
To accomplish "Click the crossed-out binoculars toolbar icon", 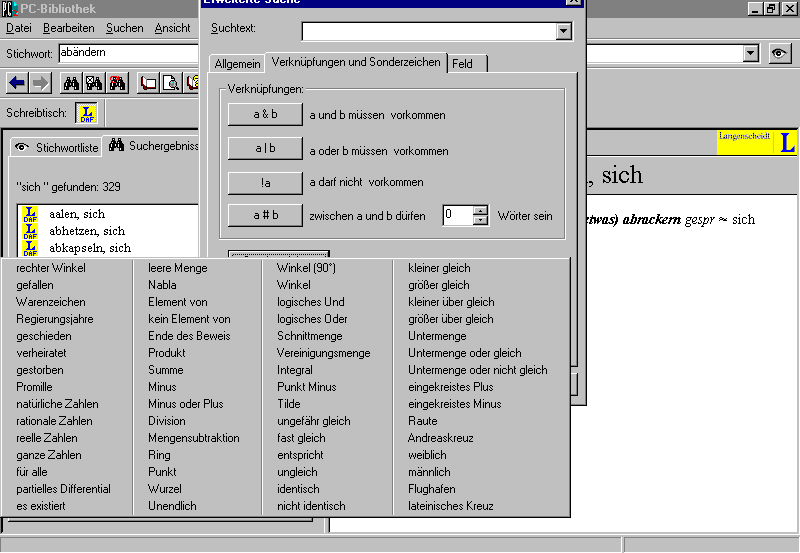I will (x=94, y=83).
